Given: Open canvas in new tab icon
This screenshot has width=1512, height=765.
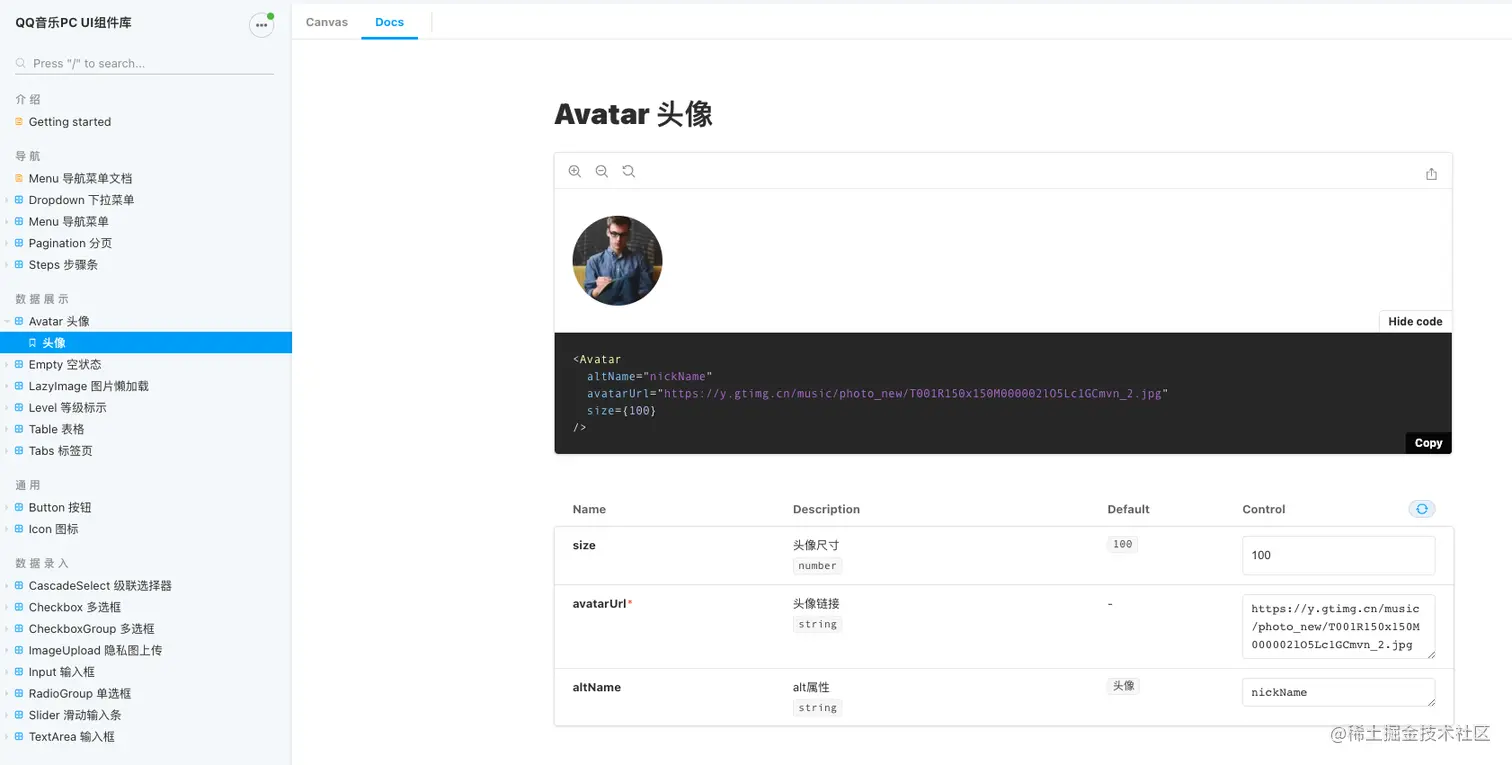Looking at the screenshot, I should click(x=1431, y=173).
